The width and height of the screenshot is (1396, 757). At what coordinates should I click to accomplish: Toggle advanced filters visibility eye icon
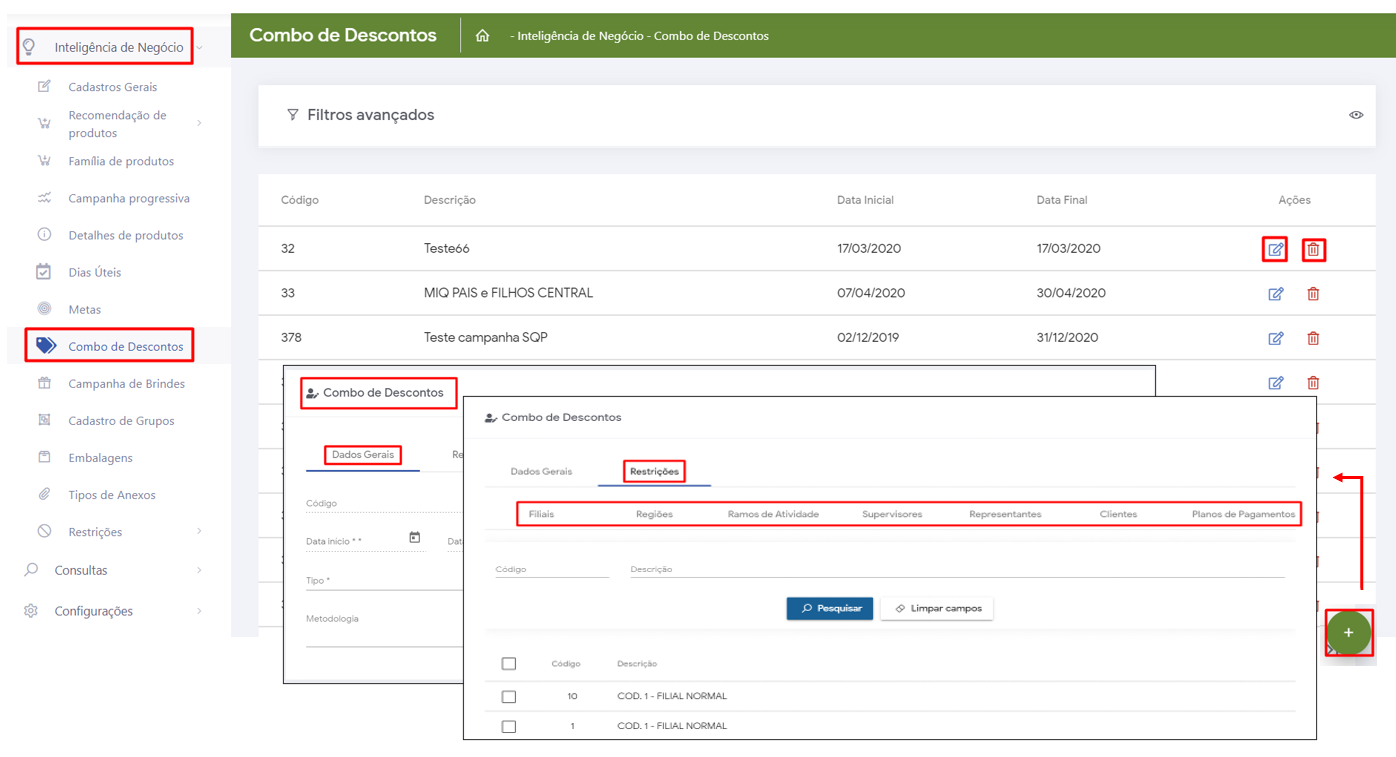point(1355,115)
